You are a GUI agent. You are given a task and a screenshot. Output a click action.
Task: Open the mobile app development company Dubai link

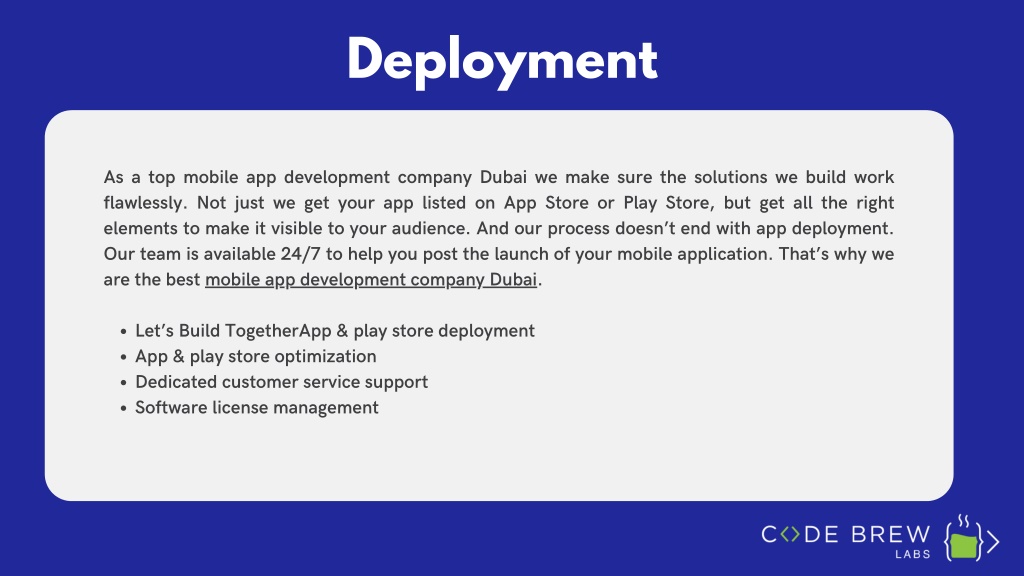click(371, 280)
